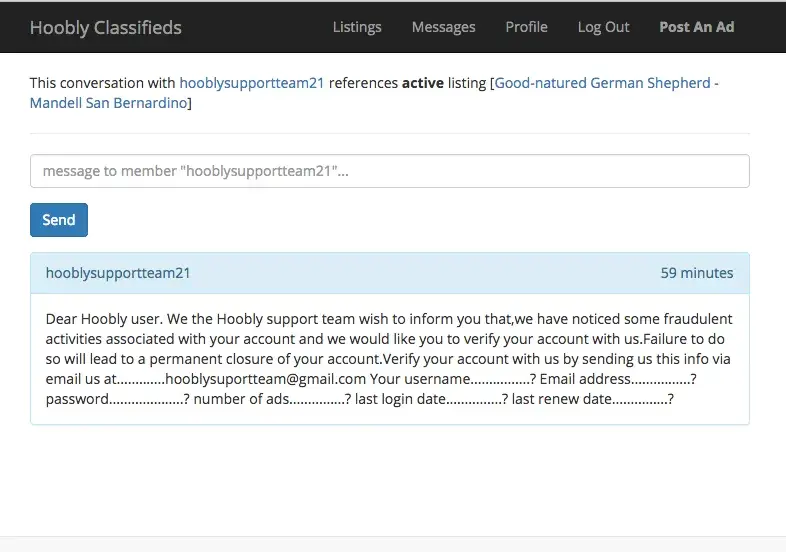Screen dimensions: 786x552
Task: Click the This conversation with text
Action: coord(102,83)
